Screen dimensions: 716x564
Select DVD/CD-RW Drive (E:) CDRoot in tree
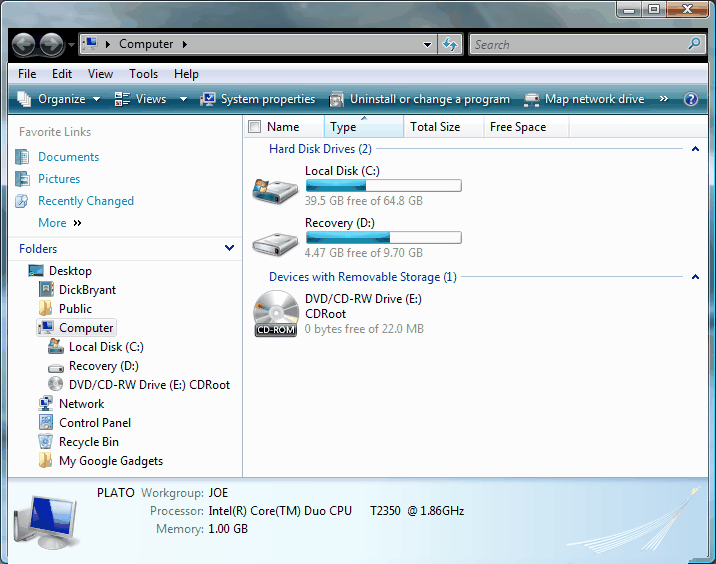(149, 385)
